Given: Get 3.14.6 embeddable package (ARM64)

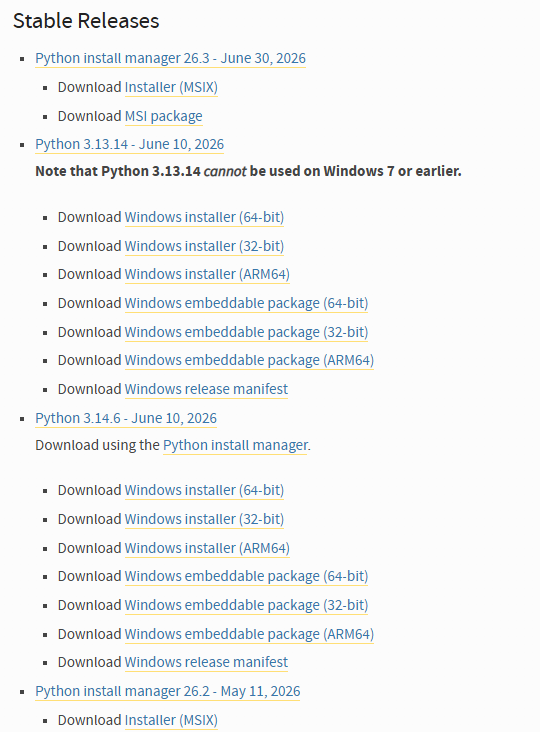Looking at the screenshot, I should click(249, 634).
